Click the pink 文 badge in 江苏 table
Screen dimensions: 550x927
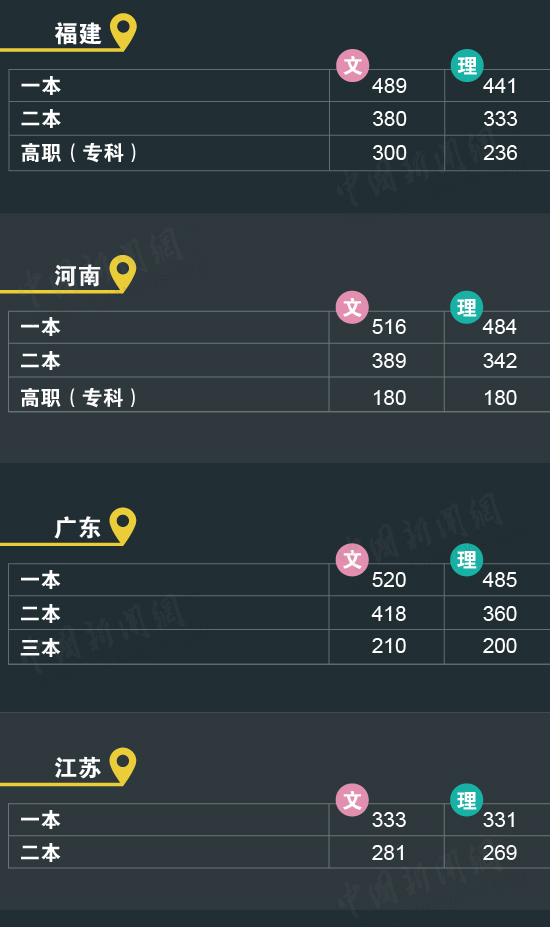pos(352,800)
